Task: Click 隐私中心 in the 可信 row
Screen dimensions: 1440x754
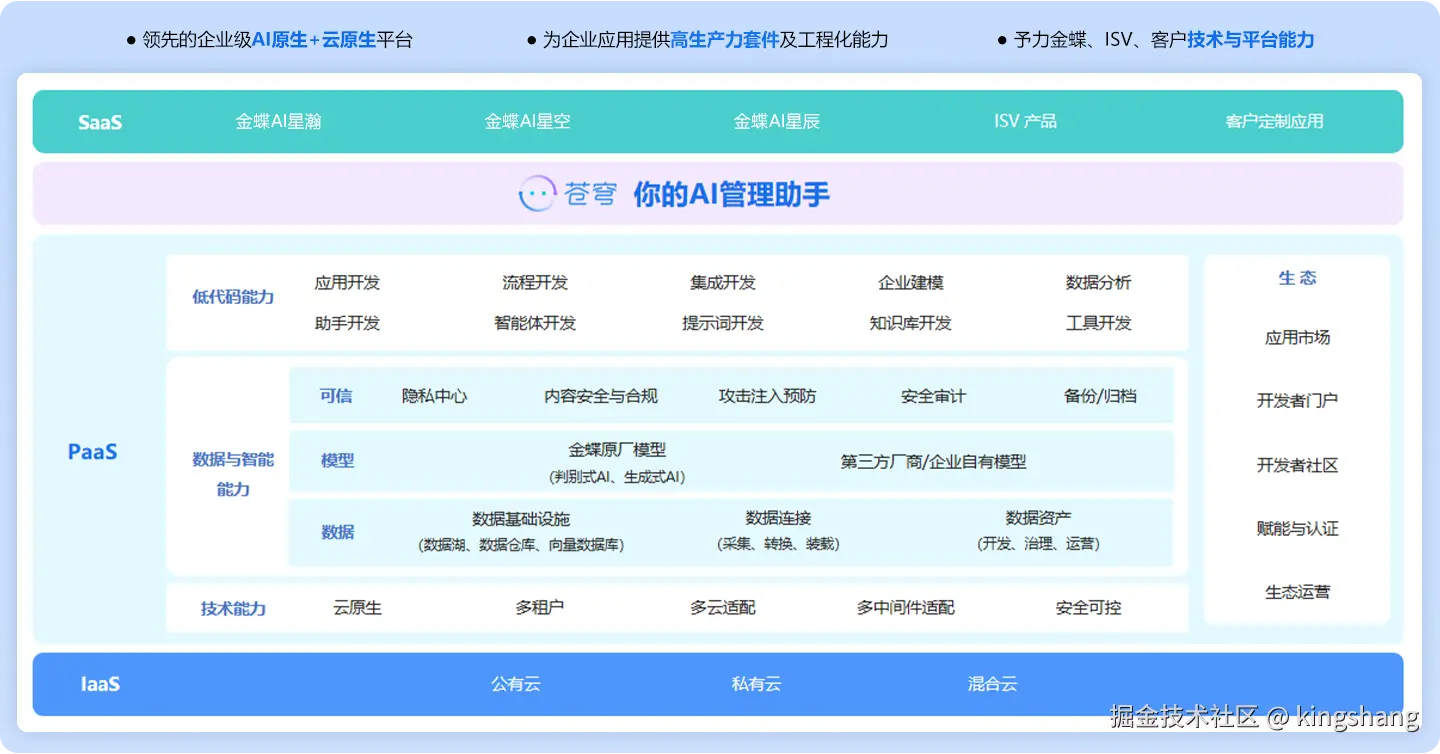Action: click(x=434, y=396)
